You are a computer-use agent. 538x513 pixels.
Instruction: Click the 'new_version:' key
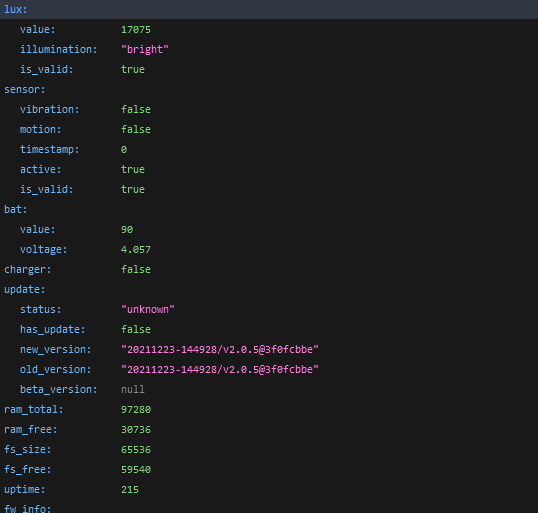56,350
